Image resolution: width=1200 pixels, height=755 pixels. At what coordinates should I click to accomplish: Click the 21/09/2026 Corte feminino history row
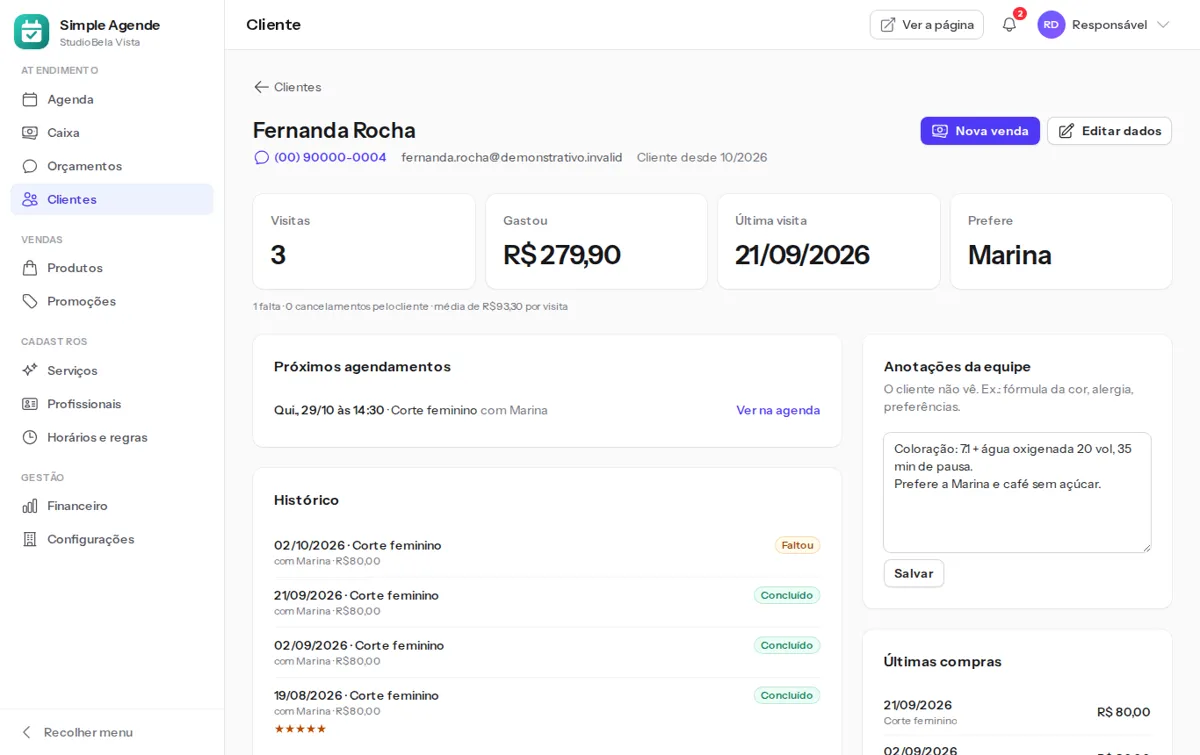(547, 602)
